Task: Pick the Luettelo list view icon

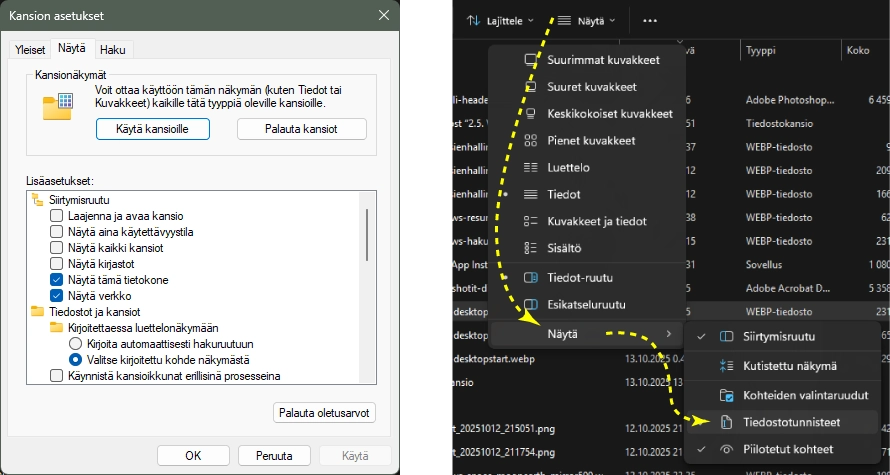Action: pos(531,167)
